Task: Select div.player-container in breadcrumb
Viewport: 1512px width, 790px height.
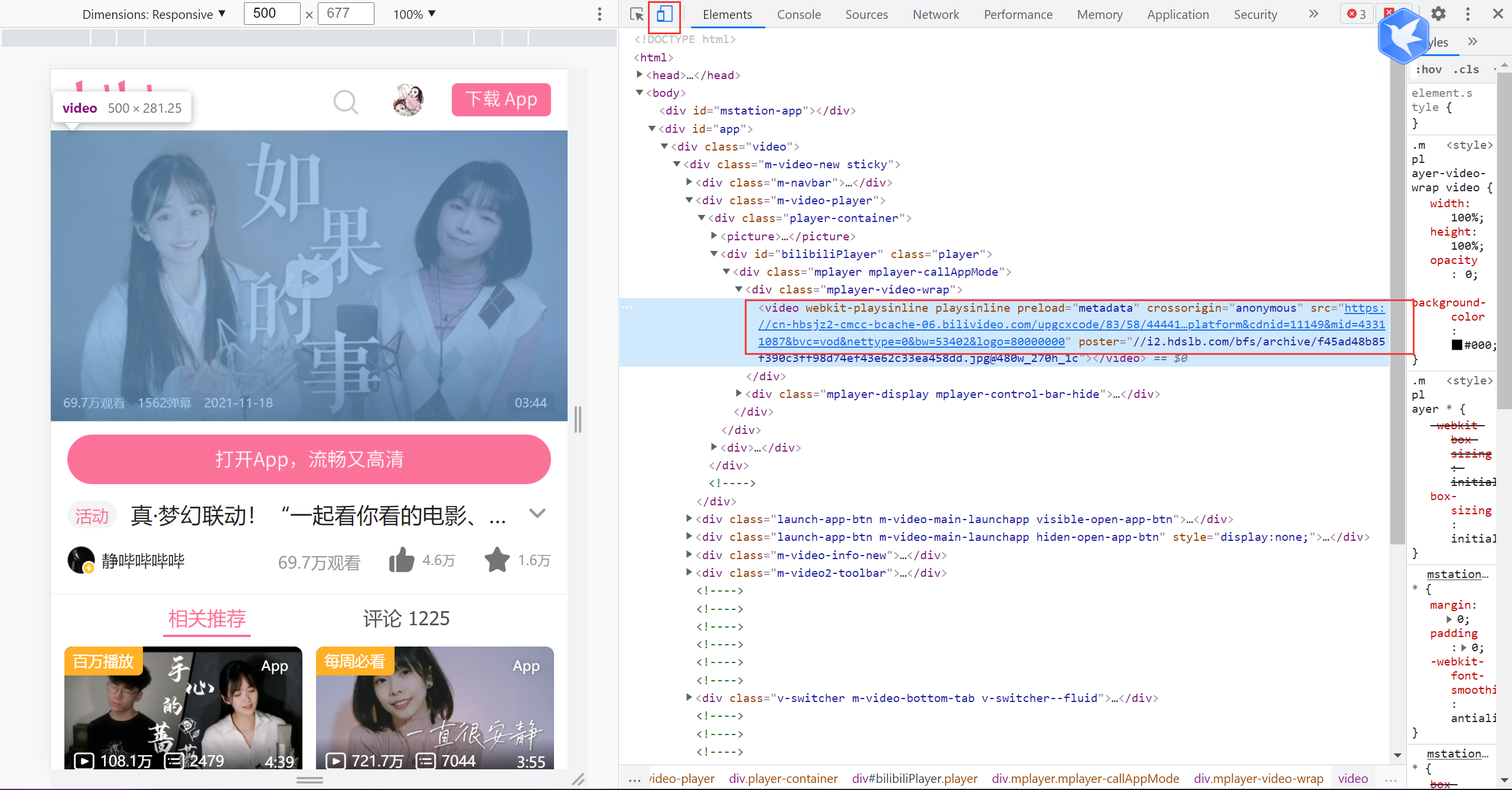Action: pyautogui.click(x=783, y=778)
